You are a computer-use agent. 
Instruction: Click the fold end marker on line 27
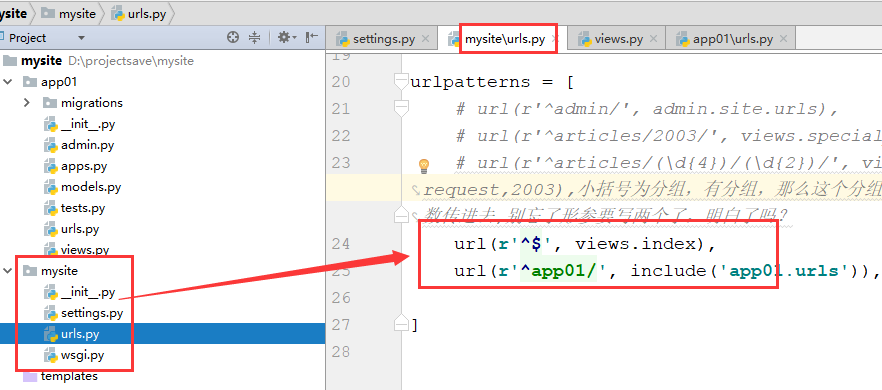click(400, 323)
